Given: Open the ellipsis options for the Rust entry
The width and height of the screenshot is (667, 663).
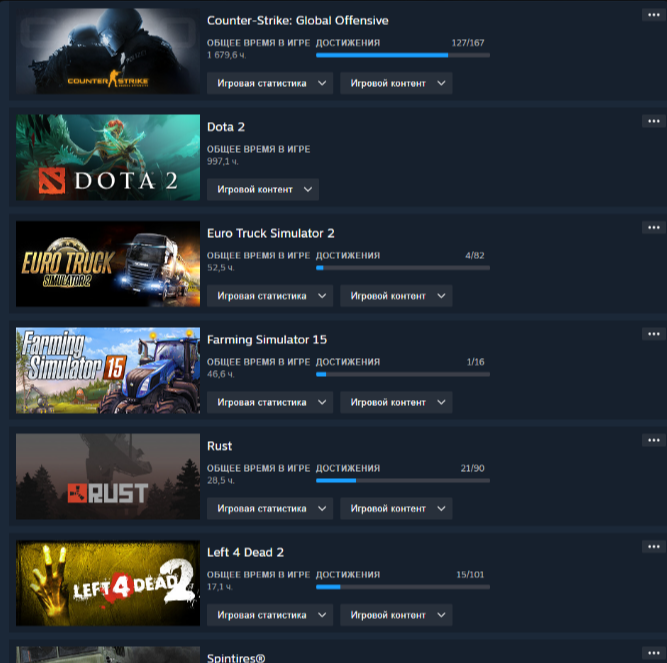Looking at the screenshot, I should [654, 440].
